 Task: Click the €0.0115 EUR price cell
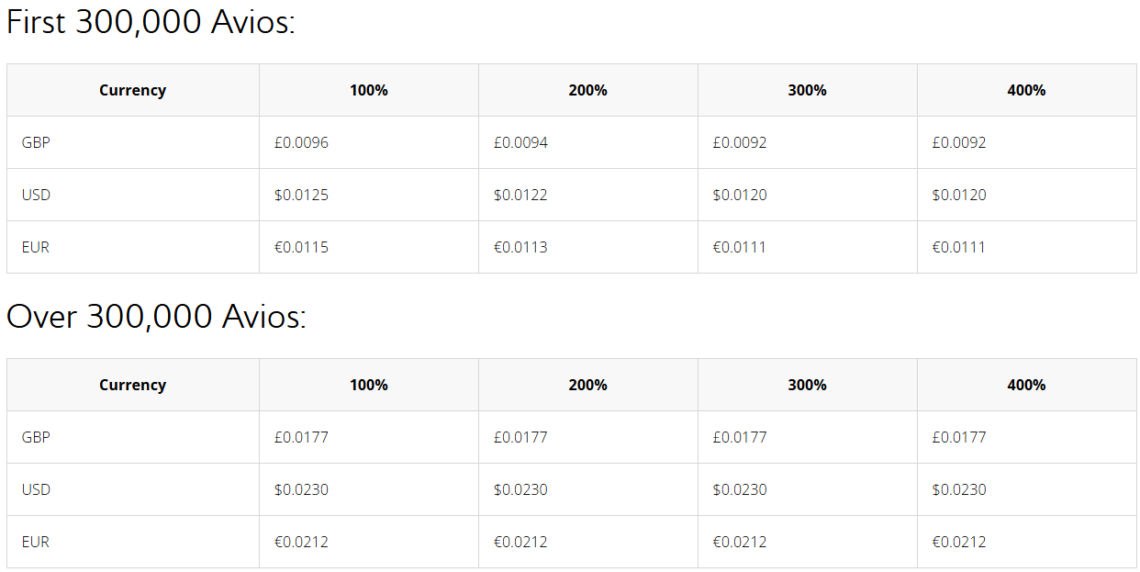(x=301, y=247)
